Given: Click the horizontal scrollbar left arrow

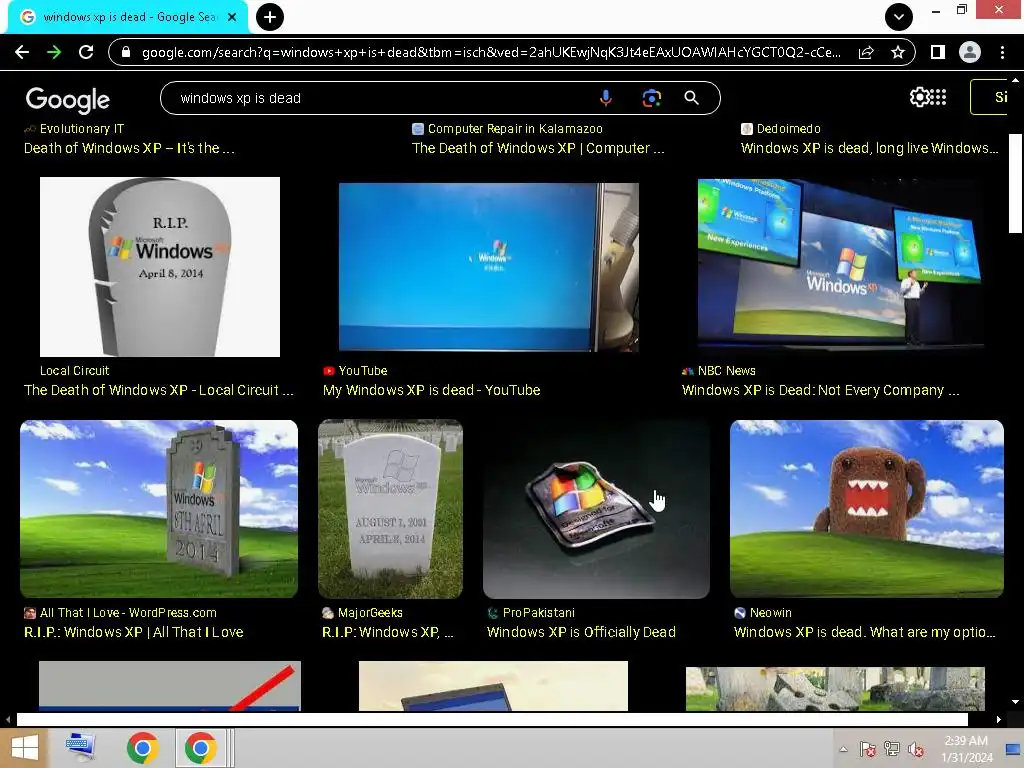Looking at the screenshot, I should pos(8,720).
